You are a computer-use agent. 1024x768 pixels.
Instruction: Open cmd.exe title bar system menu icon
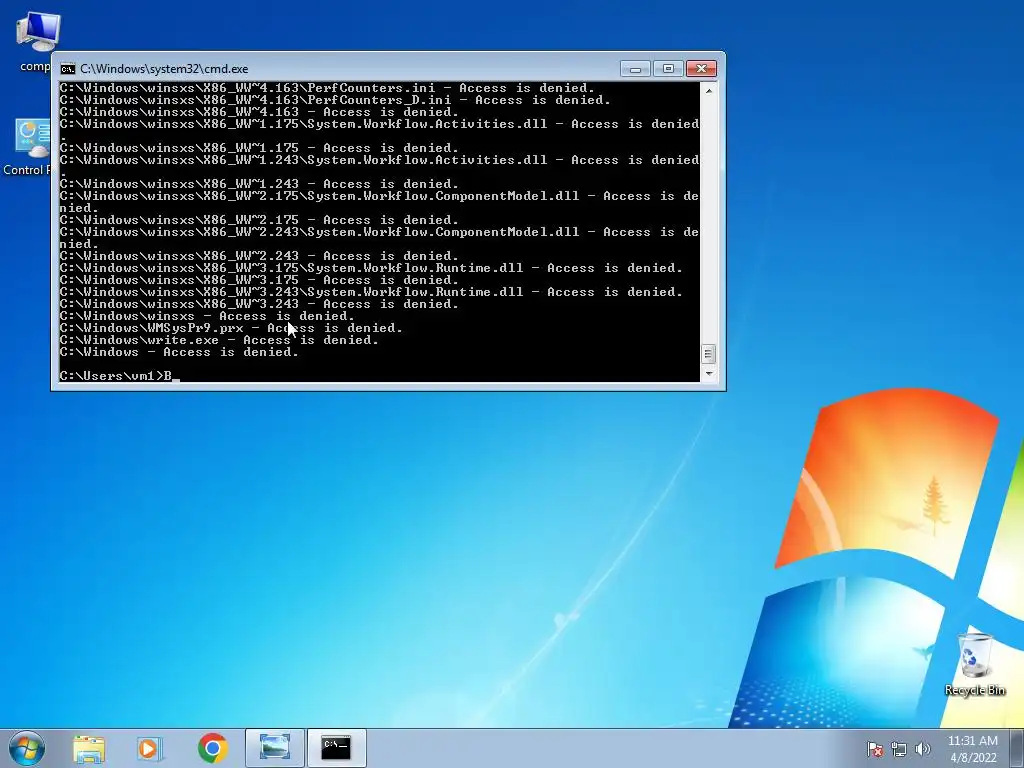coord(67,69)
